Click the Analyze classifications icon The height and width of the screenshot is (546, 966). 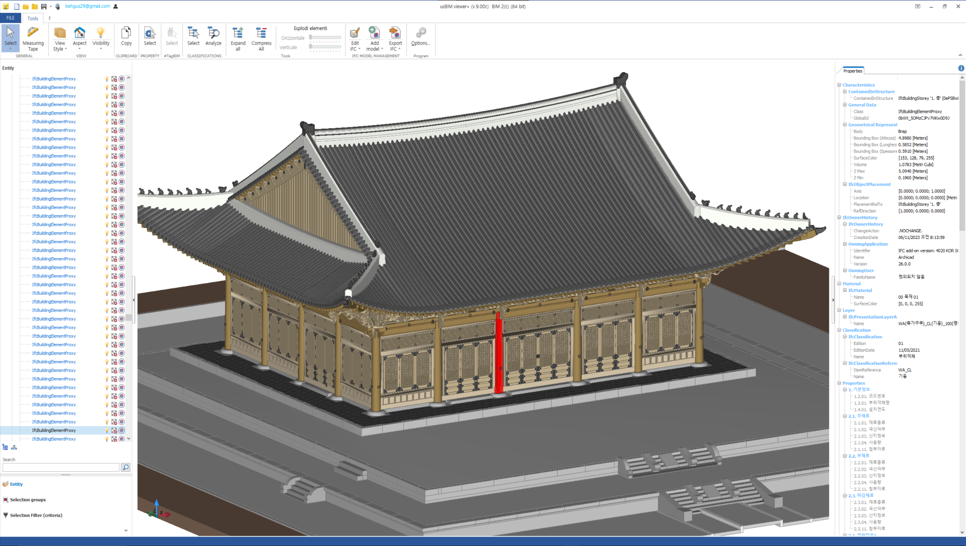213,37
